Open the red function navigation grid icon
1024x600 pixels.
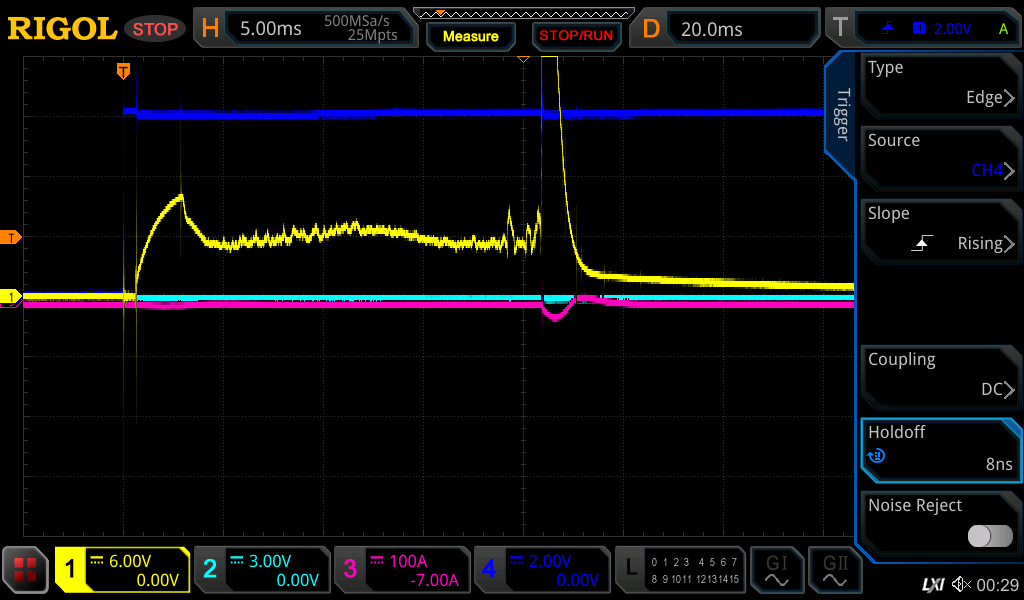coord(25,571)
